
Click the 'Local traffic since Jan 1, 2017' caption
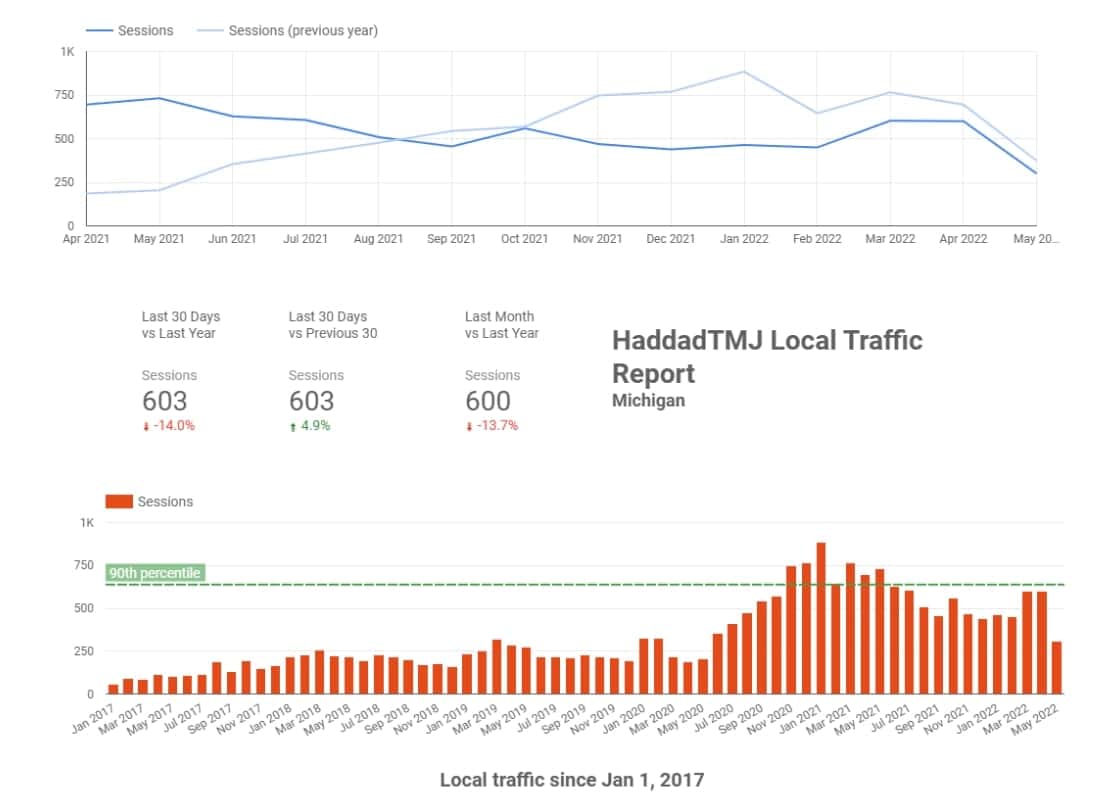[571, 780]
